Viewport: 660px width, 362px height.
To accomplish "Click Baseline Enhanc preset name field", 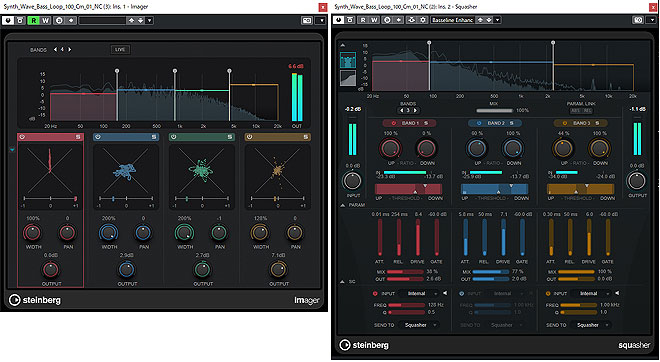I will [453, 20].
